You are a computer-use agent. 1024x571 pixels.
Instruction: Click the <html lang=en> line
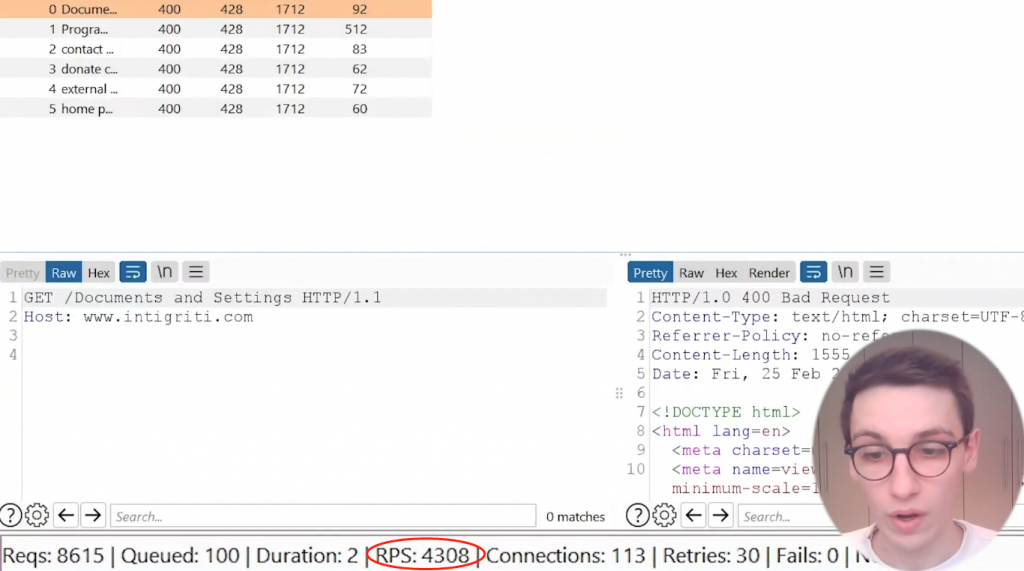pyautogui.click(x=721, y=431)
